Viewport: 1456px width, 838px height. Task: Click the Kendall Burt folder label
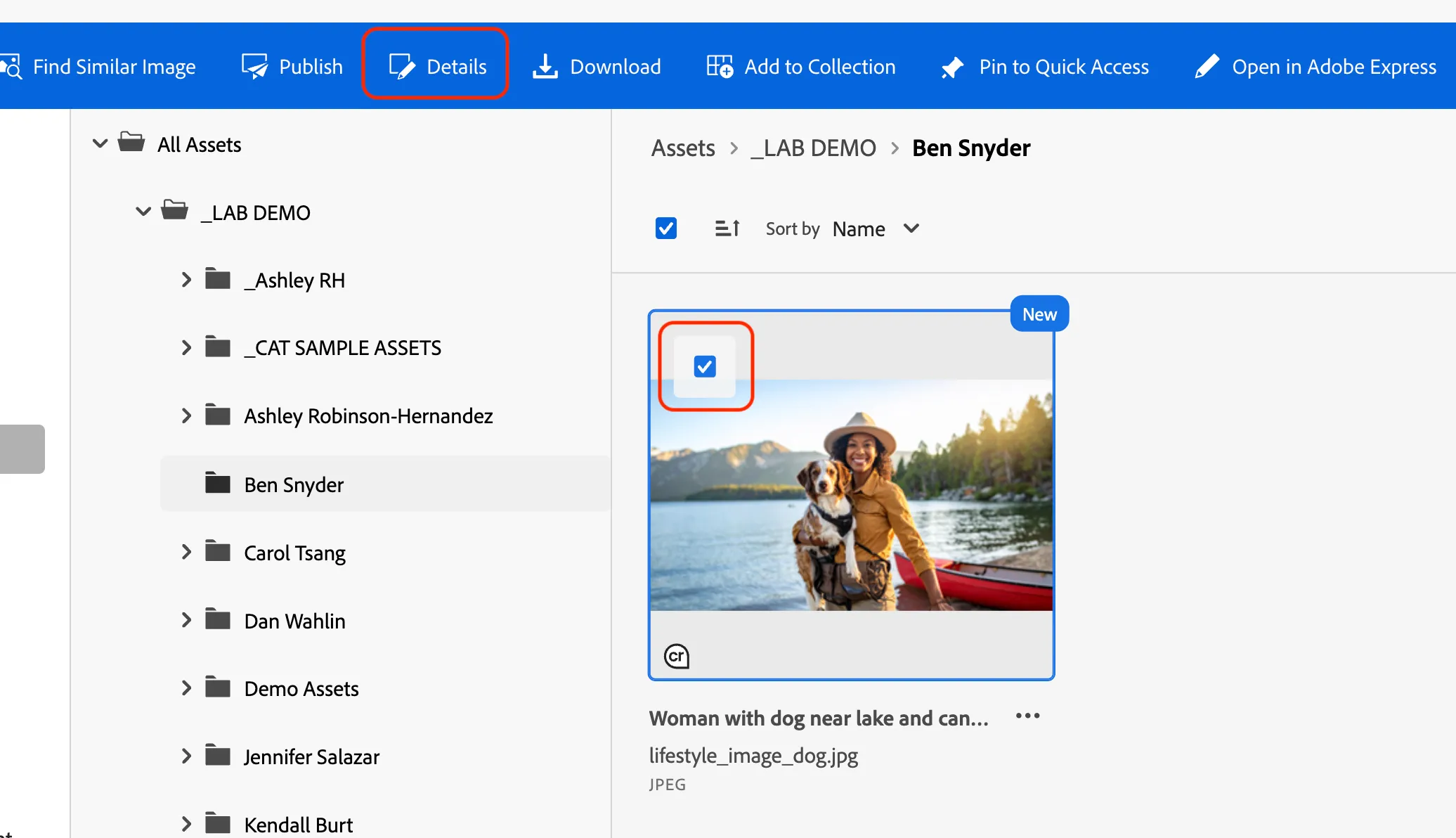(x=298, y=825)
